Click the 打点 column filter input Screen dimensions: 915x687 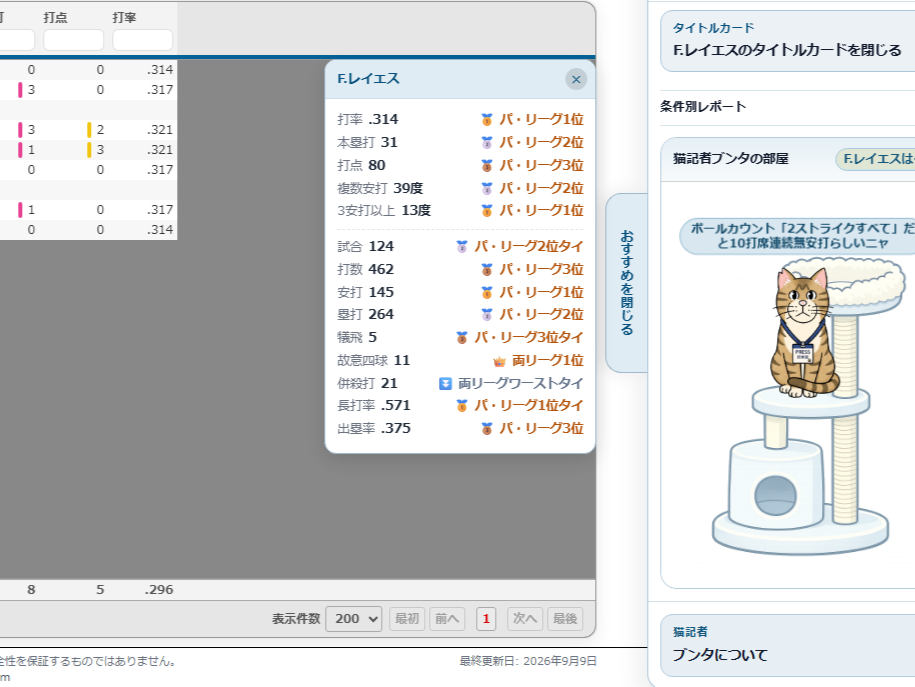coord(74,40)
